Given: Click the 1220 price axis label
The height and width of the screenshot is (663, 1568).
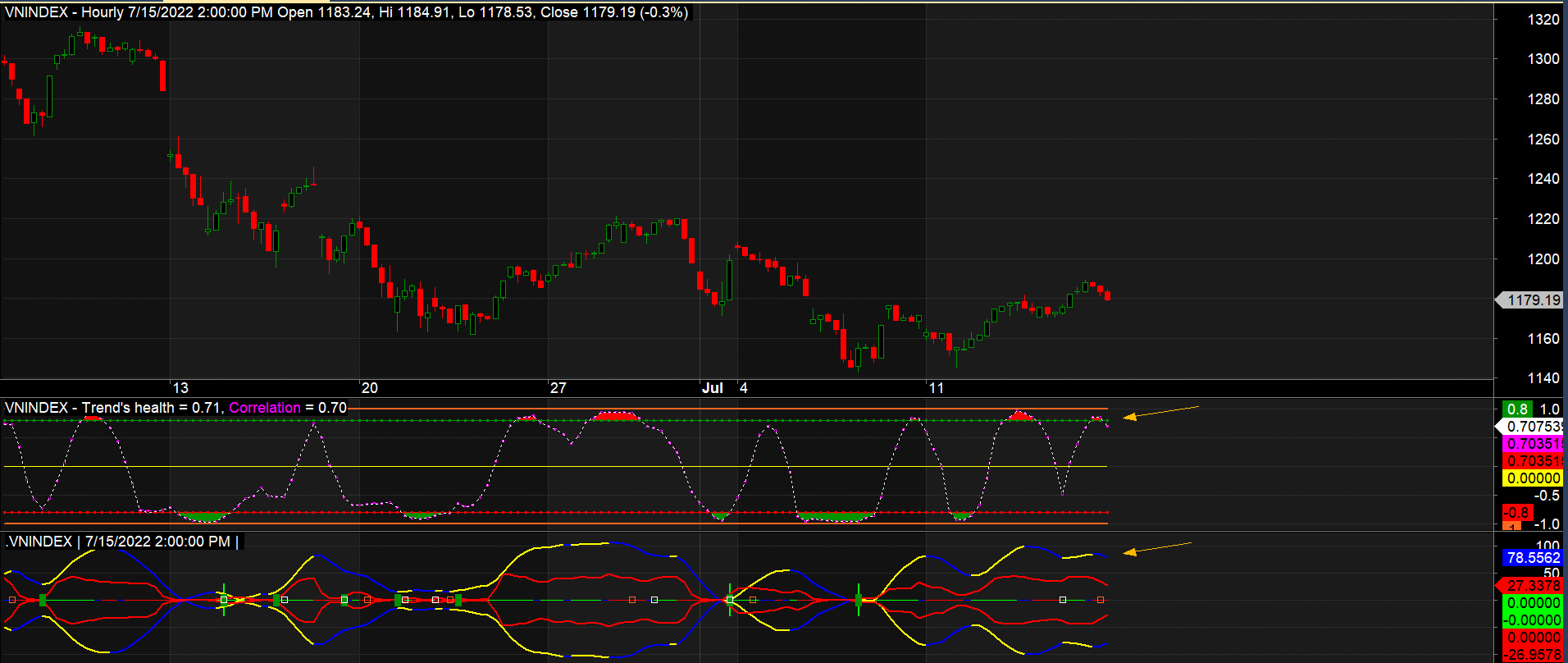Looking at the screenshot, I should (x=1543, y=219).
